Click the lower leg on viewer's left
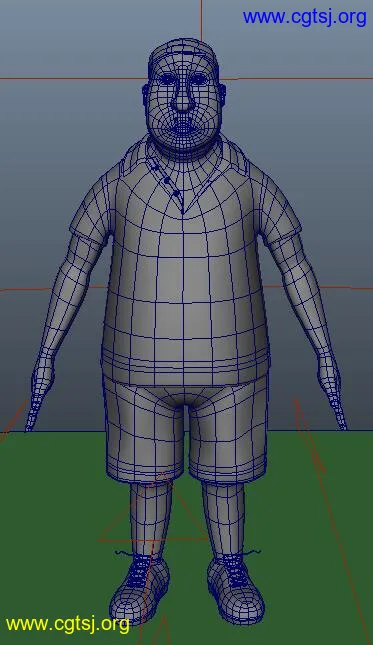This screenshot has width=373, height=645. (149, 518)
